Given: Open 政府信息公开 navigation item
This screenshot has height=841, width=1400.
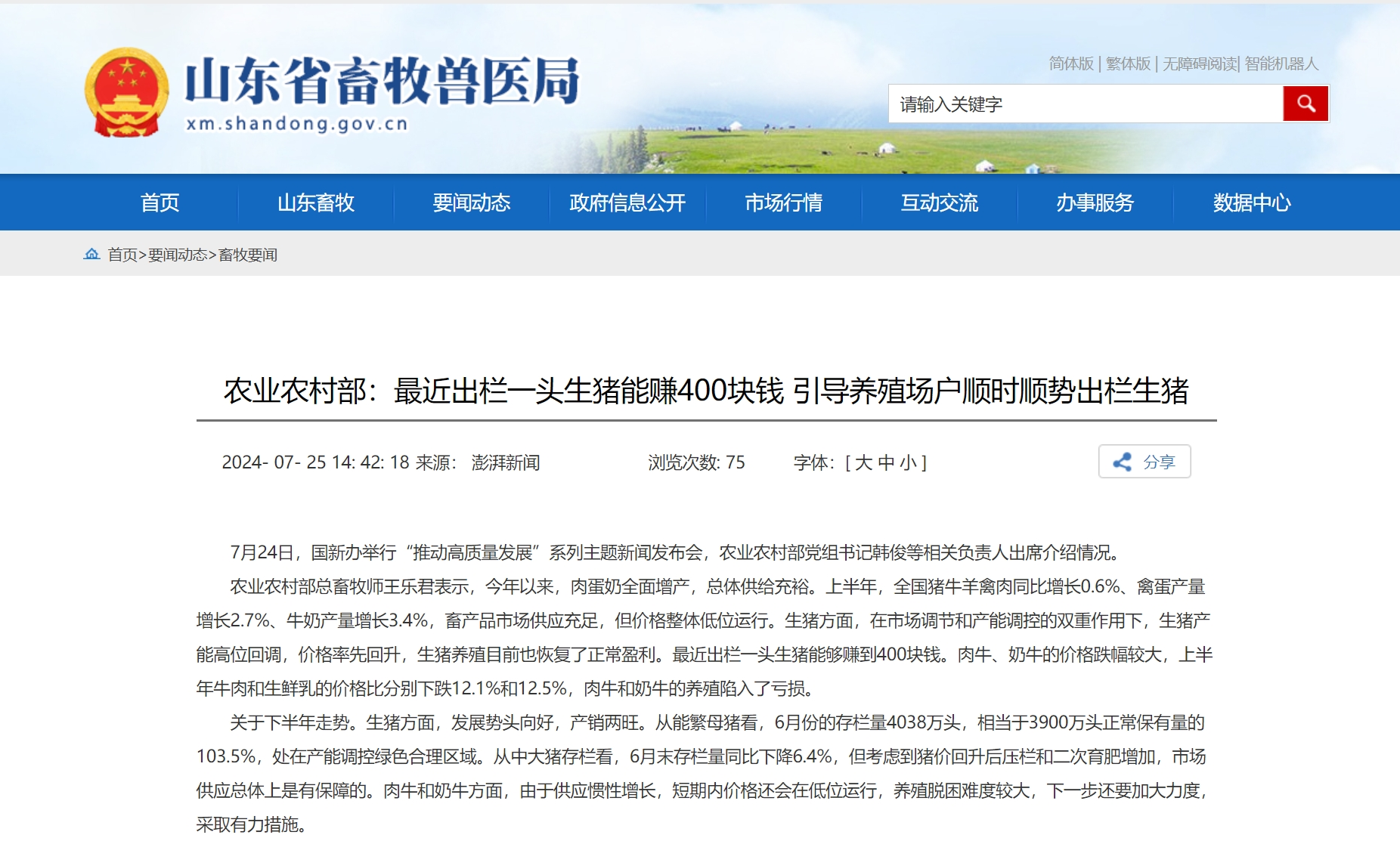Looking at the screenshot, I should click(627, 203).
